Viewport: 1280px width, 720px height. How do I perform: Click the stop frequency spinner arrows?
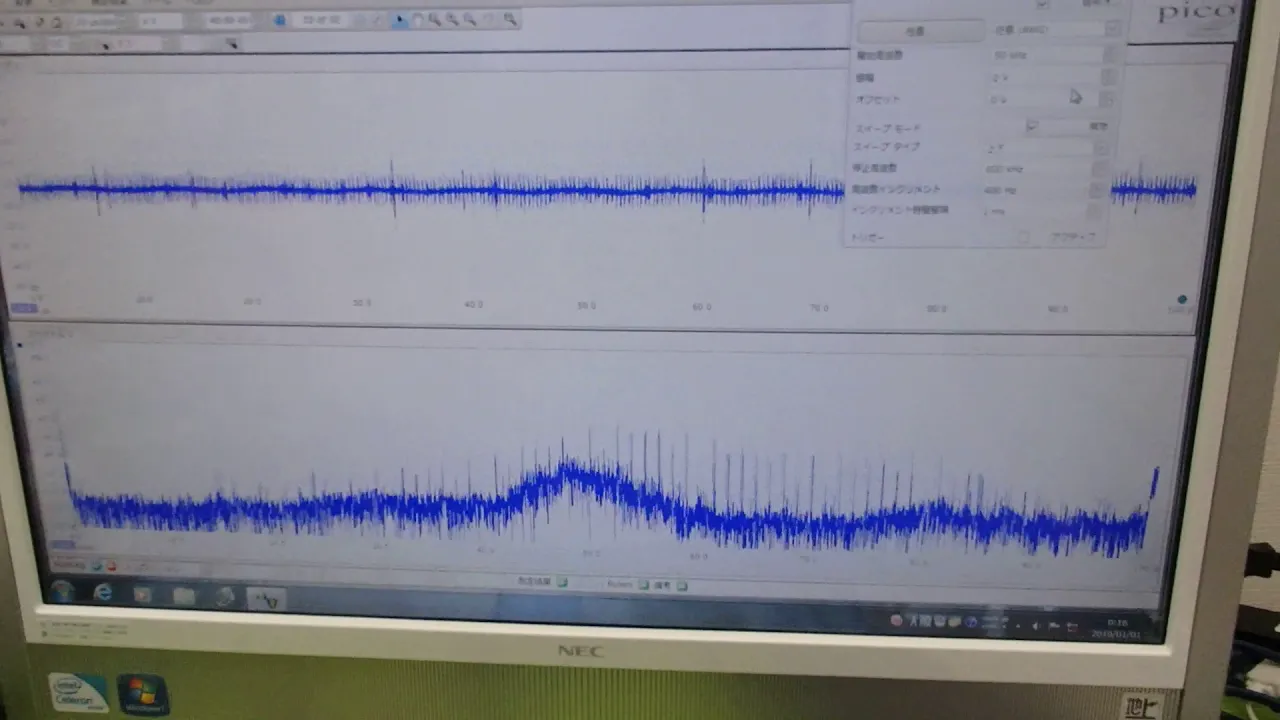[x=1102, y=168]
